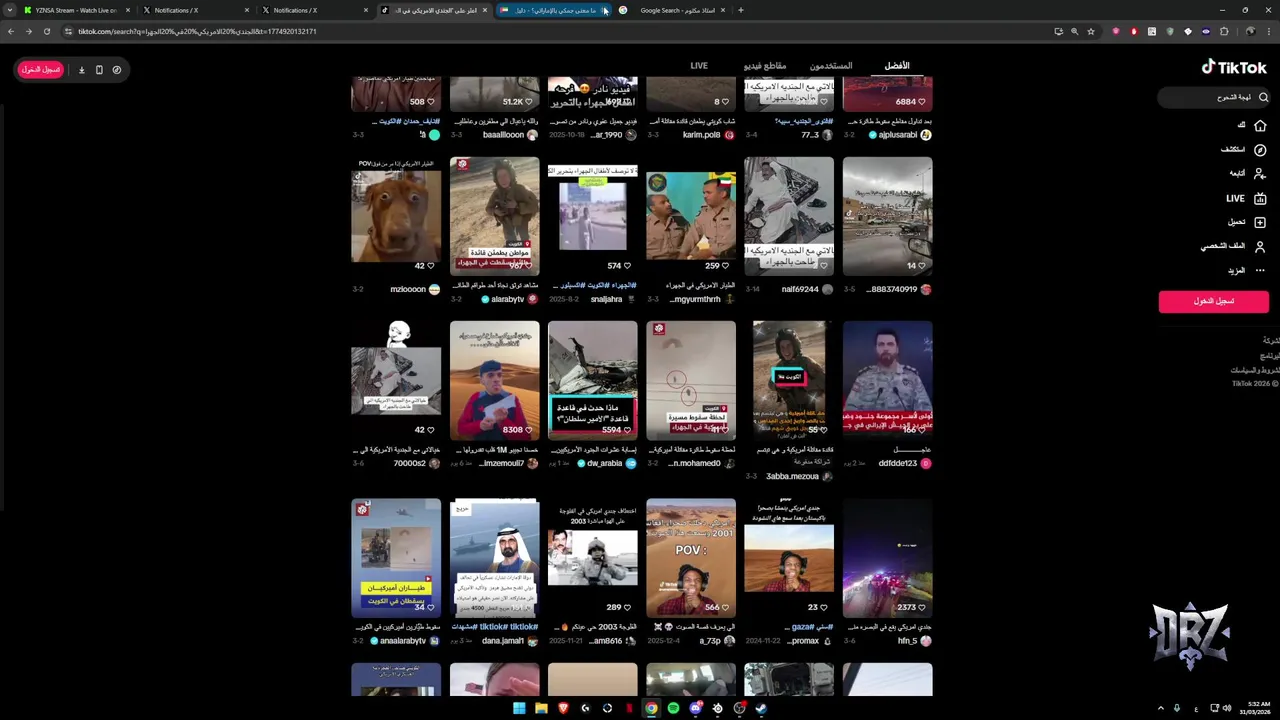Bookmark this page with the star icon

pos(1090,31)
